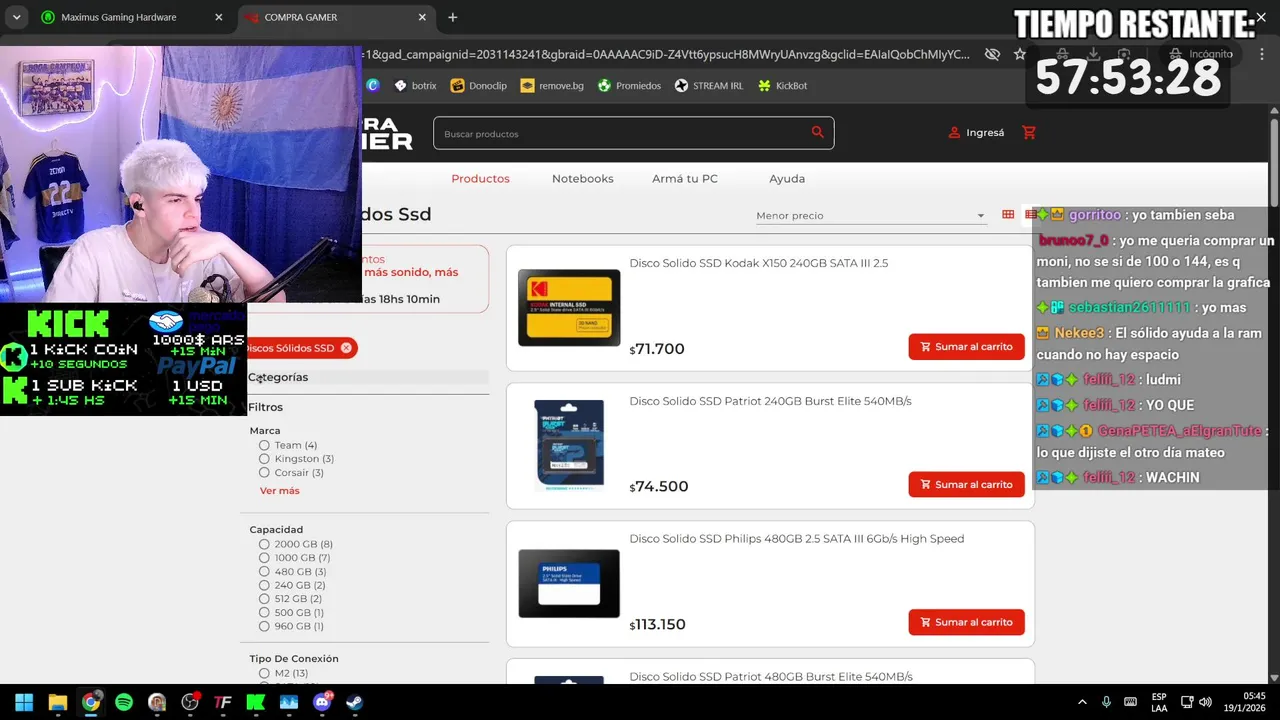
Task: Remove the Discos Sólidos SSD filter chip
Action: pyautogui.click(x=346, y=348)
